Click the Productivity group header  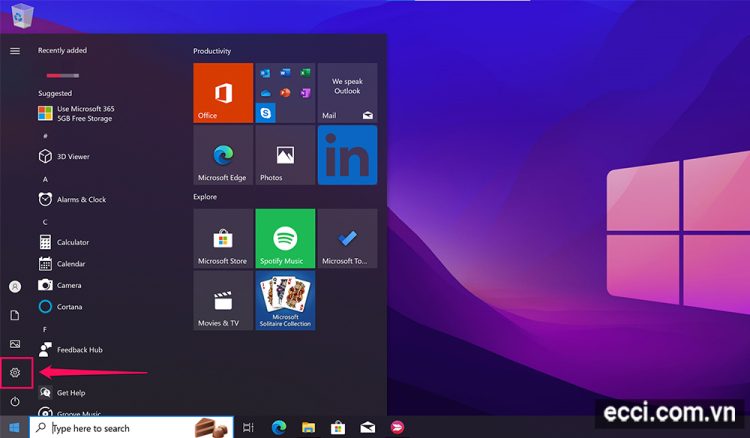click(x=212, y=51)
